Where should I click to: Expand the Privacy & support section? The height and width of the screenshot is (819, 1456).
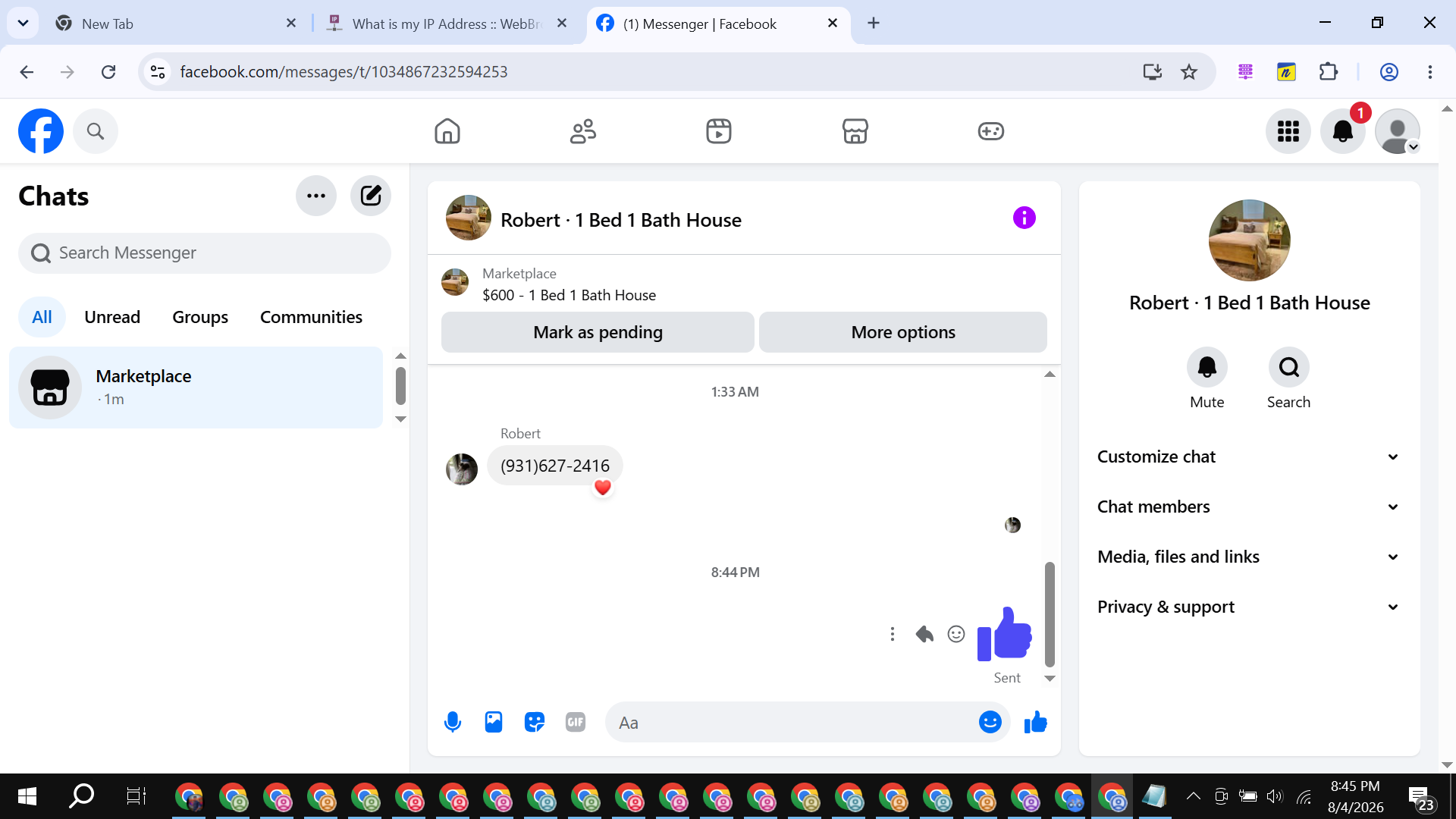pos(1249,607)
